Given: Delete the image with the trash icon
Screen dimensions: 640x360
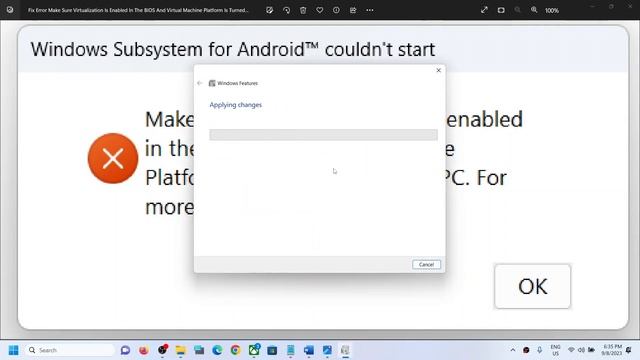Looking at the screenshot, I should pyautogui.click(x=303, y=10).
